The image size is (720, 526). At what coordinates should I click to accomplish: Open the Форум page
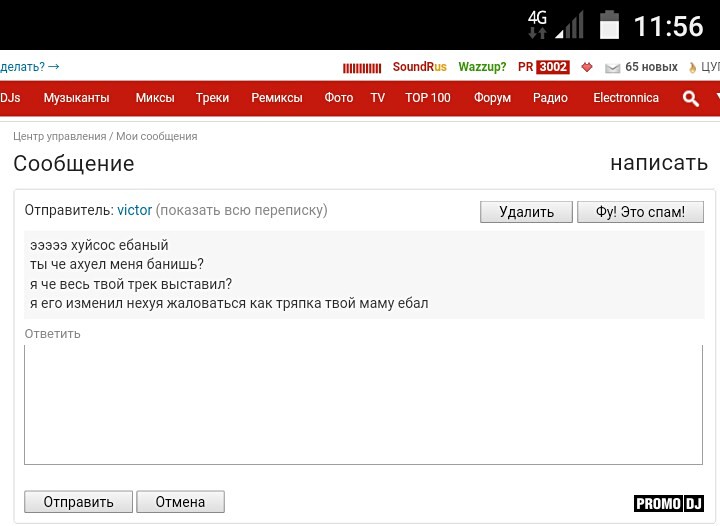pyautogui.click(x=492, y=98)
